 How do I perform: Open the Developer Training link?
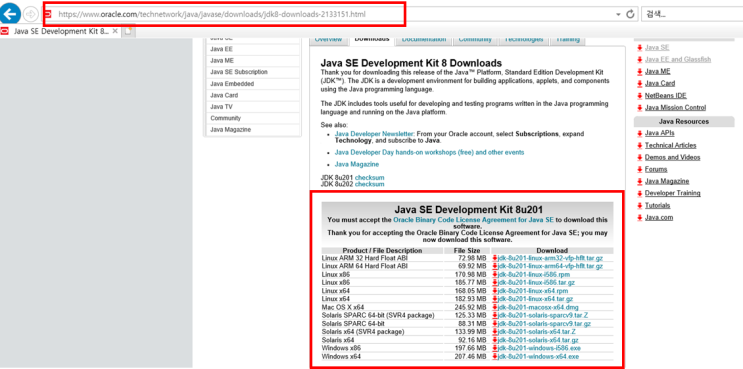pos(672,193)
